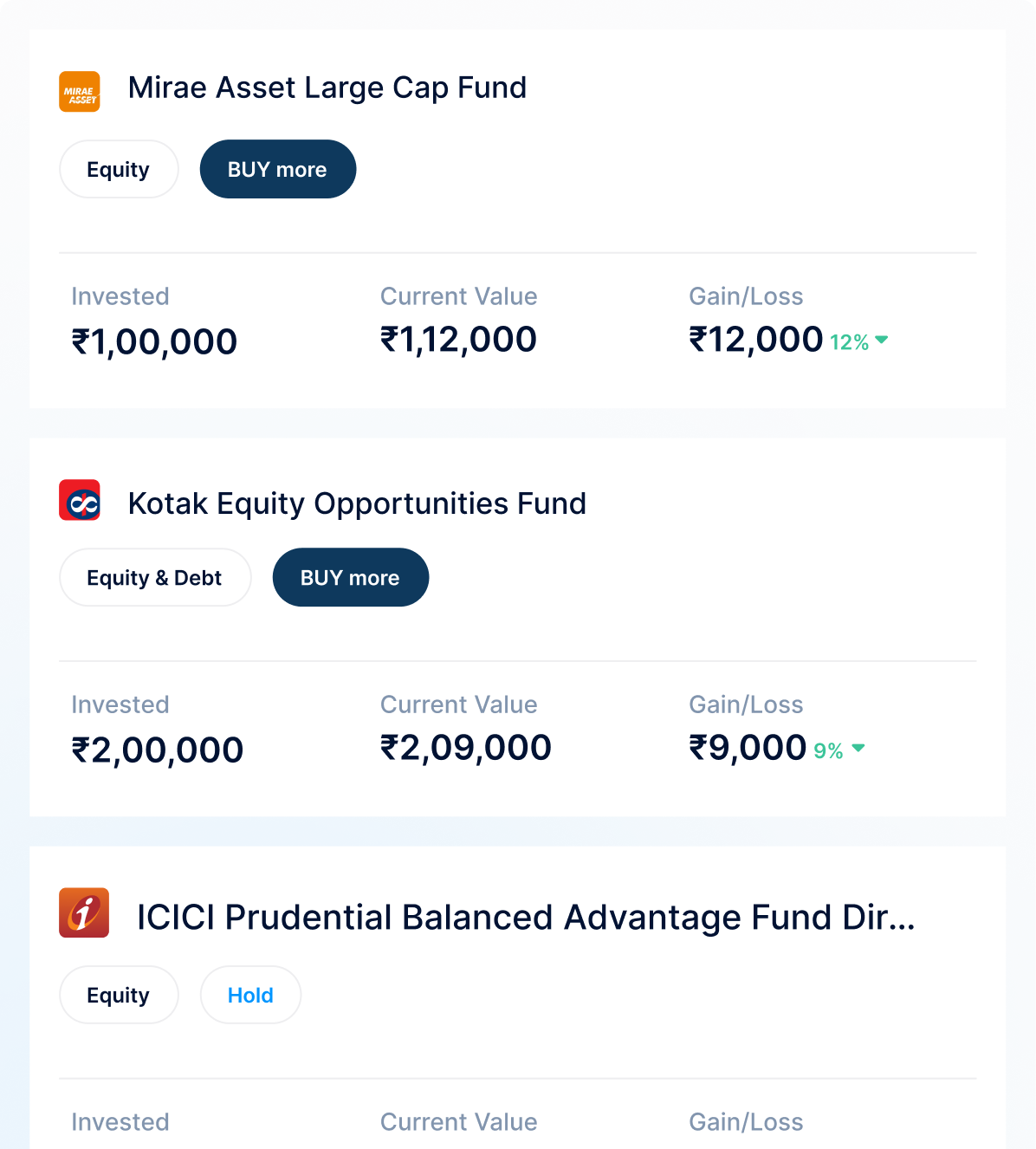The image size is (1036, 1149).
Task: Click the Kotak red infinity logo icon
Action: click(80, 500)
